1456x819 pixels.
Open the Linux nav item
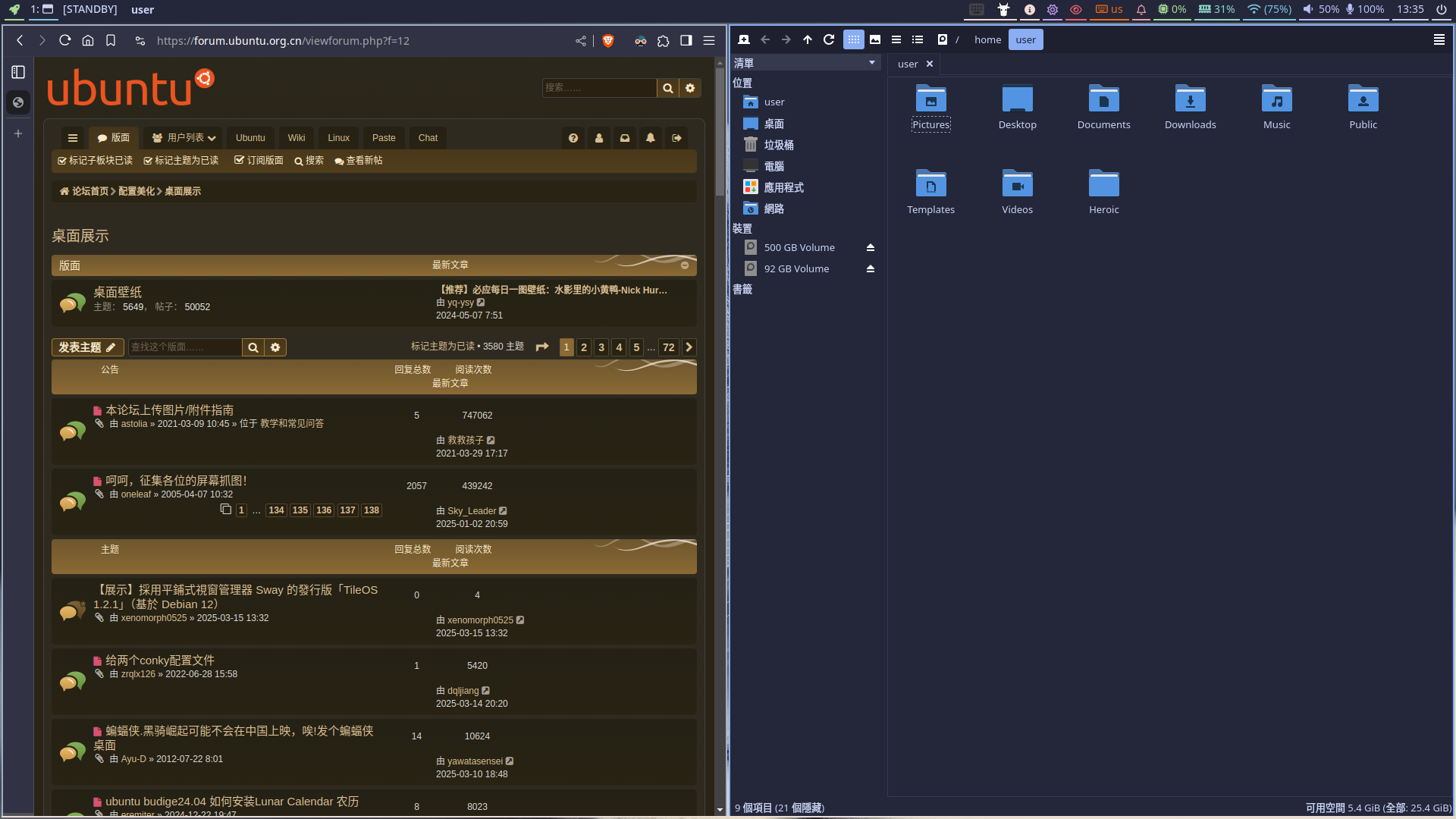[x=339, y=138]
